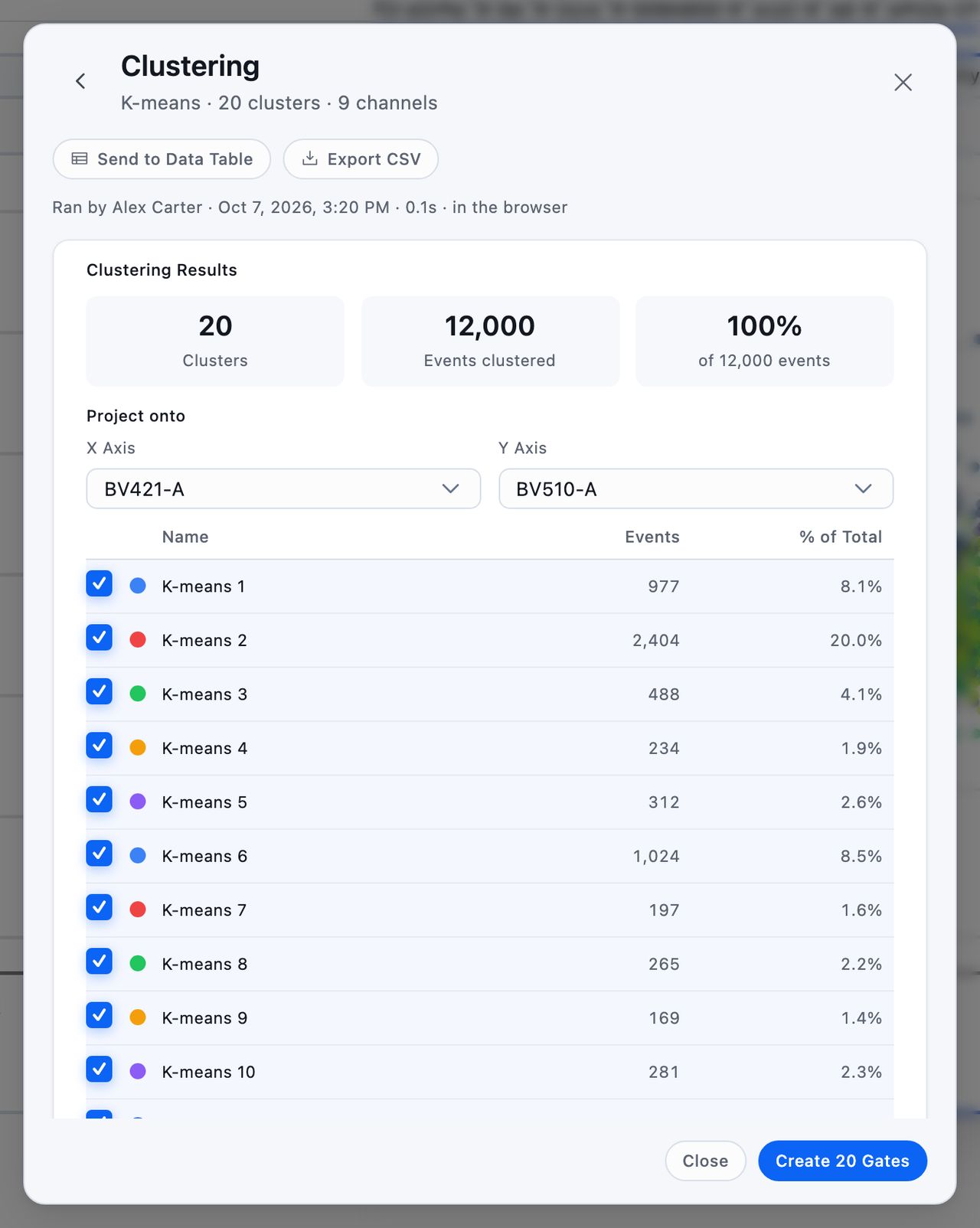The image size is (980, 1228).
Task: Open the X Axis BV421-A dropdown
Action: click(x=283, y=488)
